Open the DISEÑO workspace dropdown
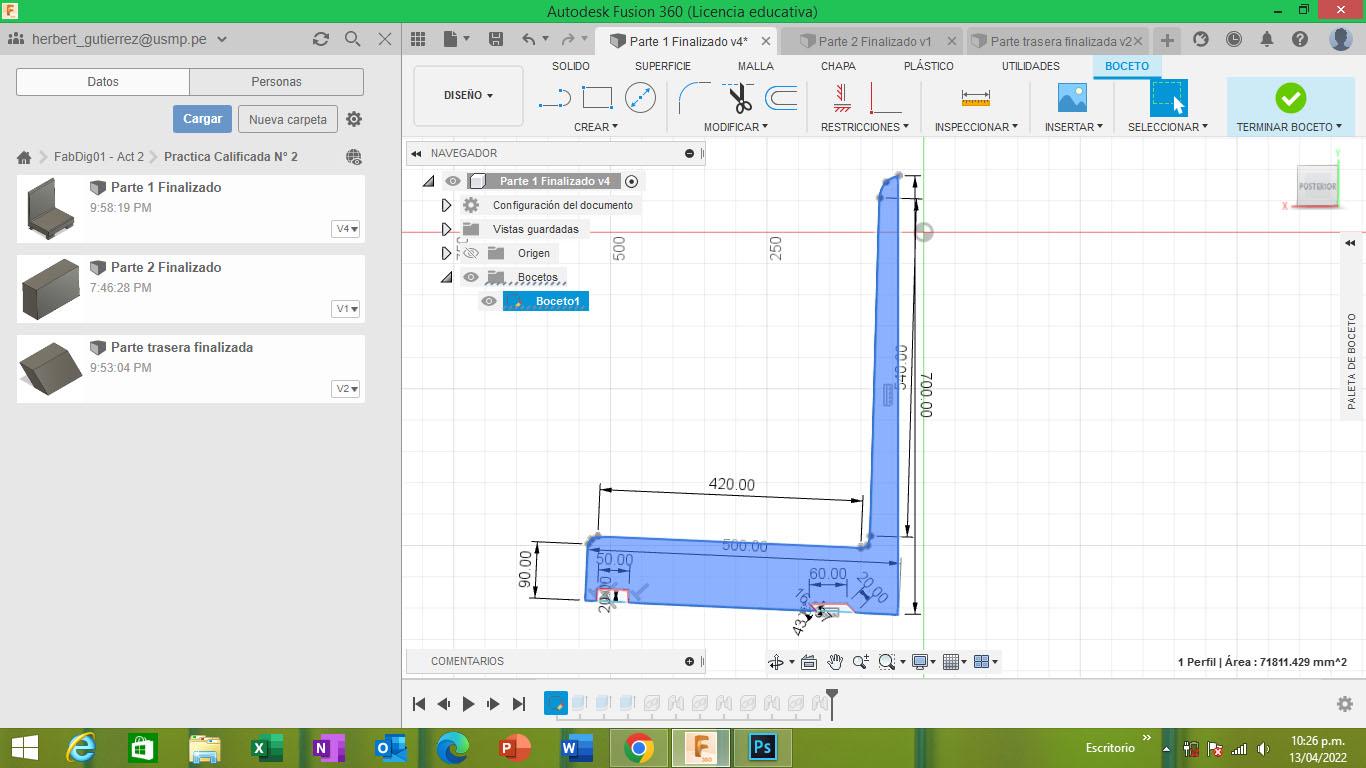The width and height of the screenshot is (1366, 768). (468, 96)
